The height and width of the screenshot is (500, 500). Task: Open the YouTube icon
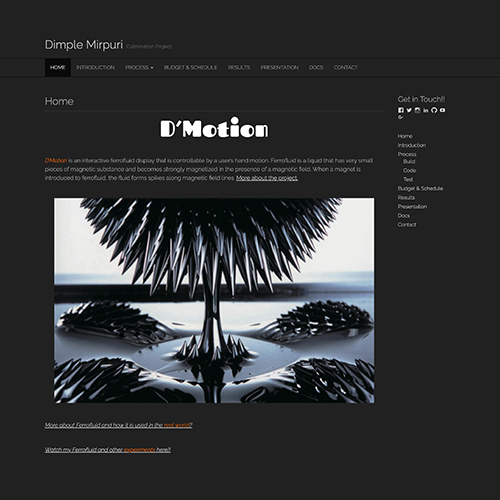coord(442,110)
